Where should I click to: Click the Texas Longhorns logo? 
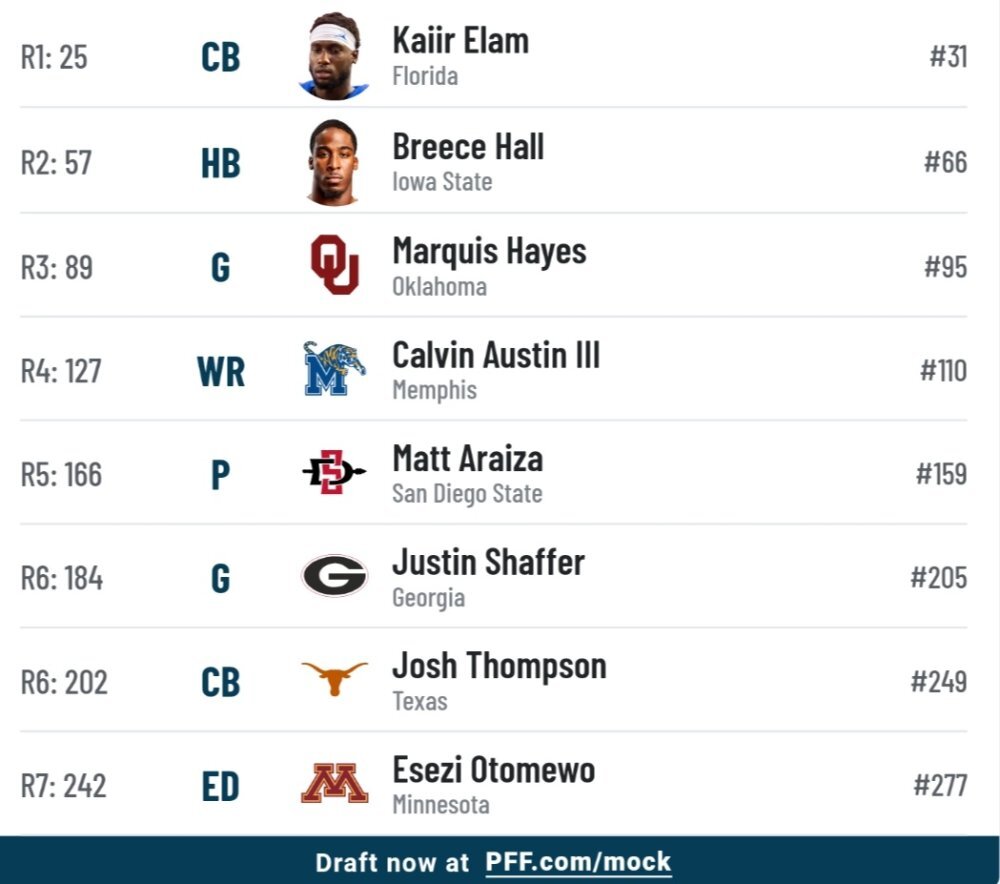334,679
